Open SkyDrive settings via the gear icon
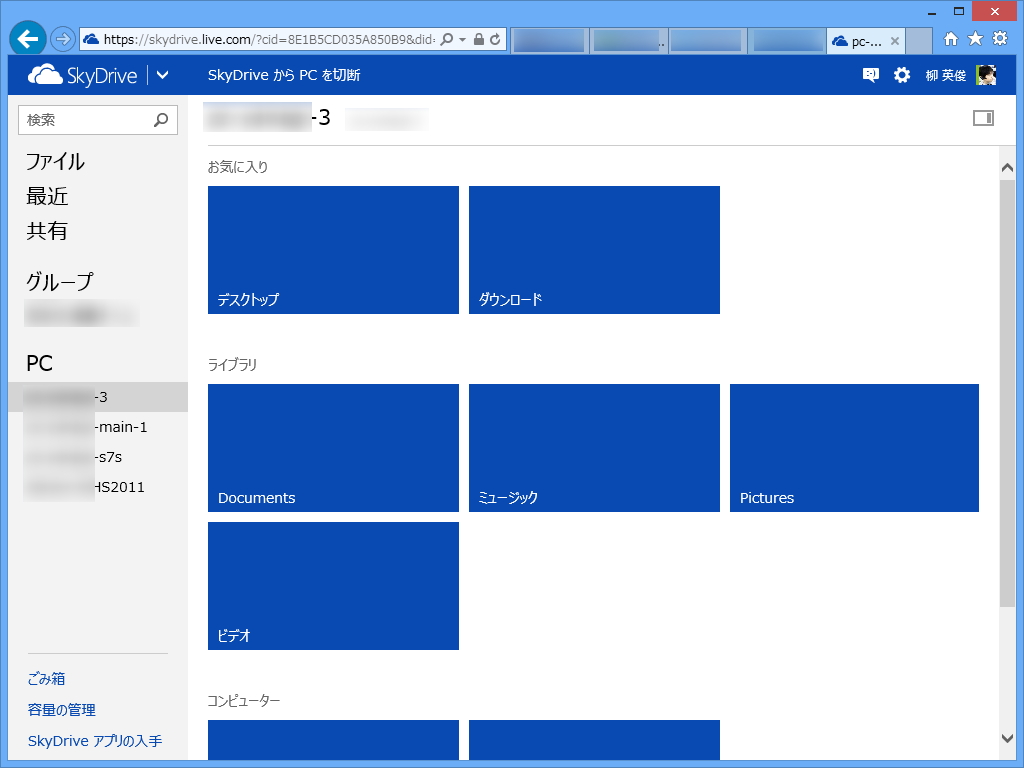This screenshot has height=768, width=1024. 901,74
